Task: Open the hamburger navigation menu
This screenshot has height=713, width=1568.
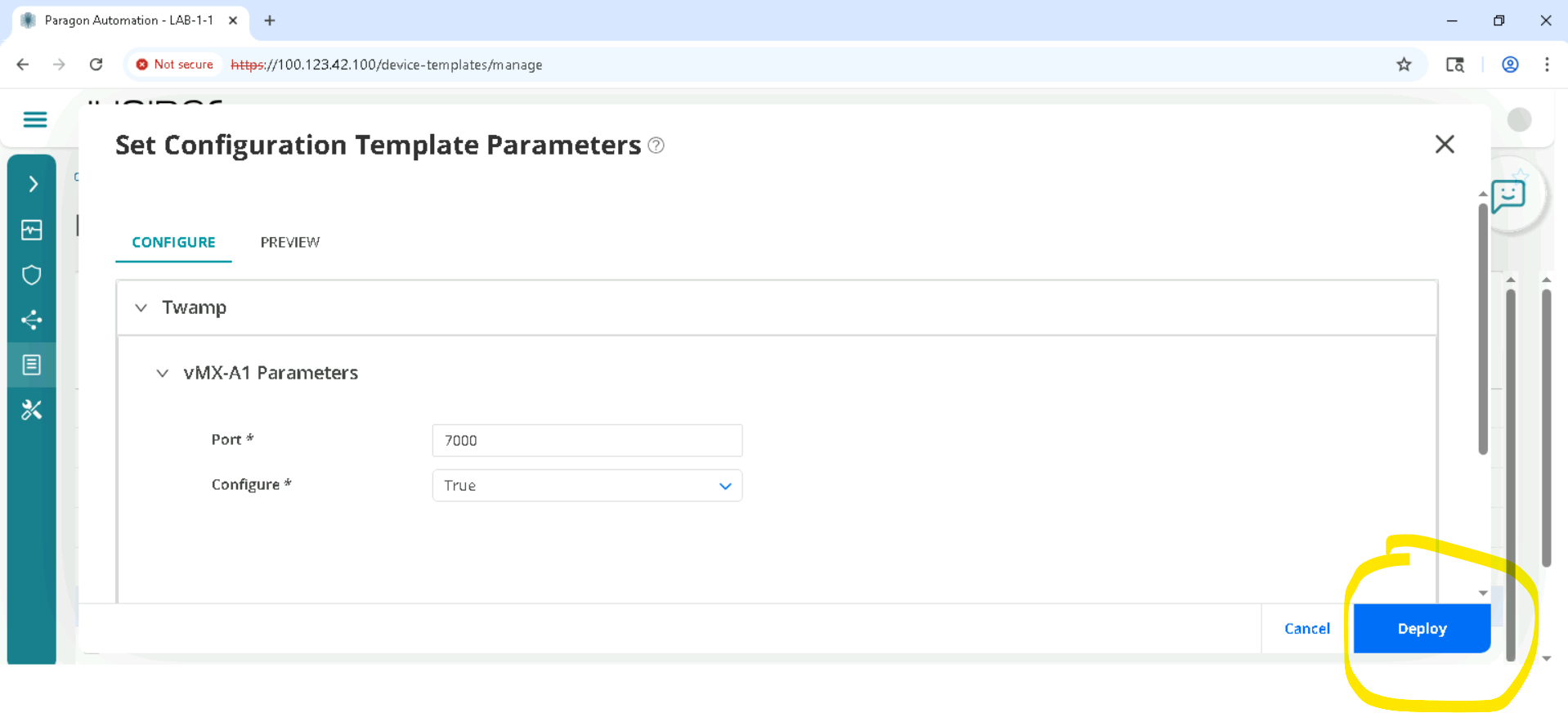Action: [x=34, y=120]
